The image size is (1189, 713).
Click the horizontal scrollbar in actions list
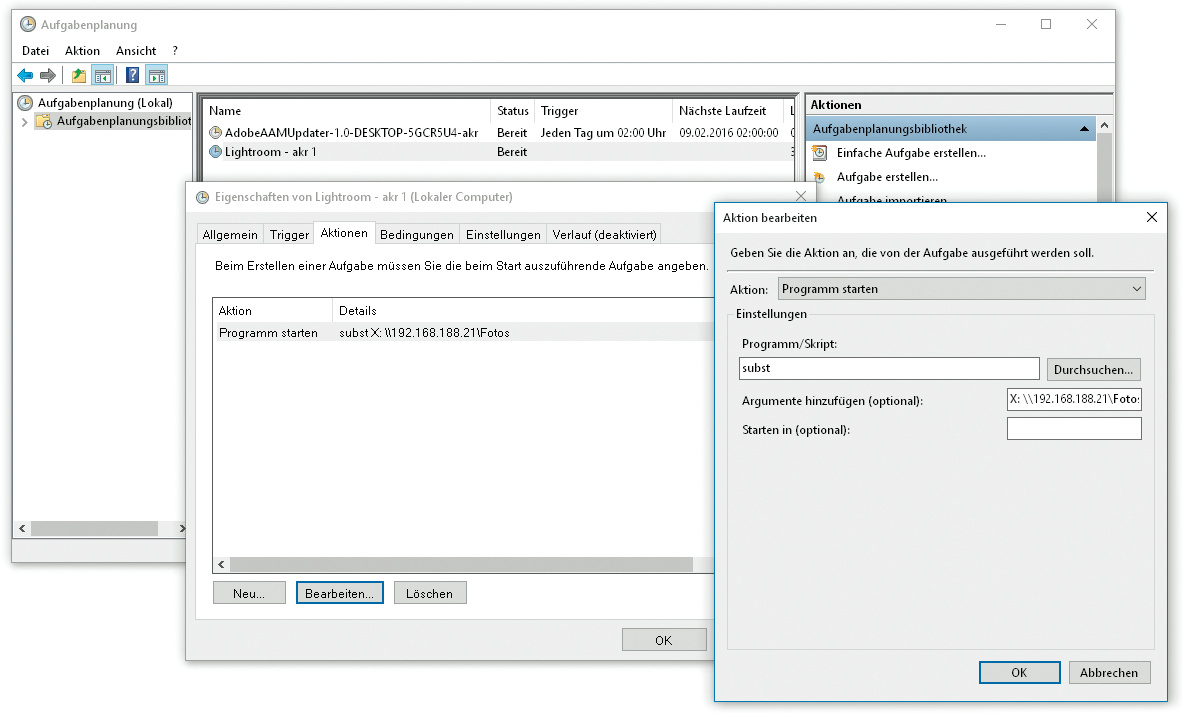coord(460,565)
